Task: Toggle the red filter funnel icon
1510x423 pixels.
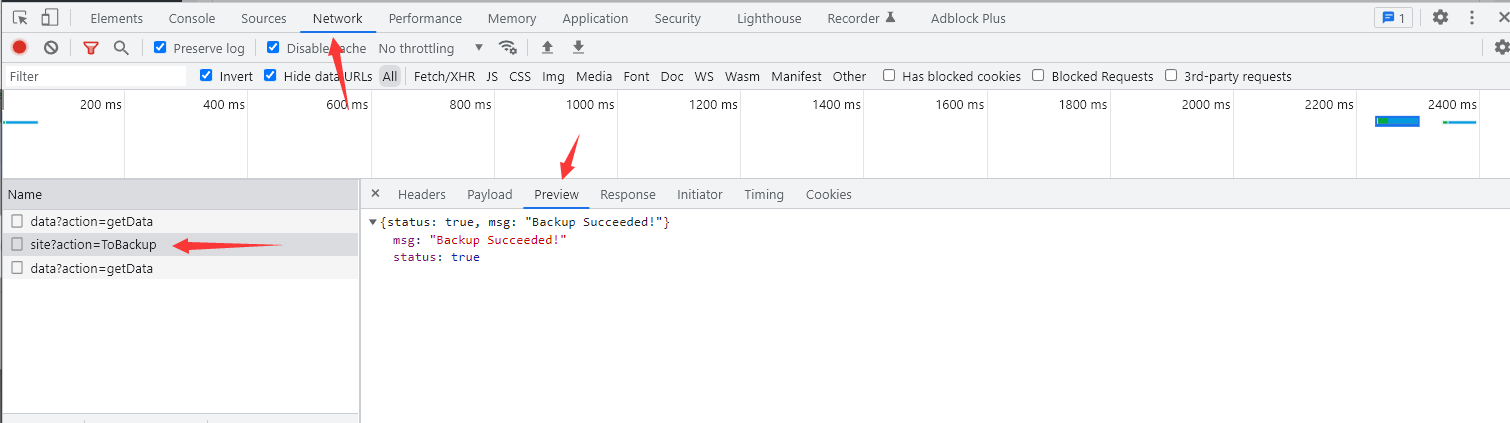Action: [91, 47]
